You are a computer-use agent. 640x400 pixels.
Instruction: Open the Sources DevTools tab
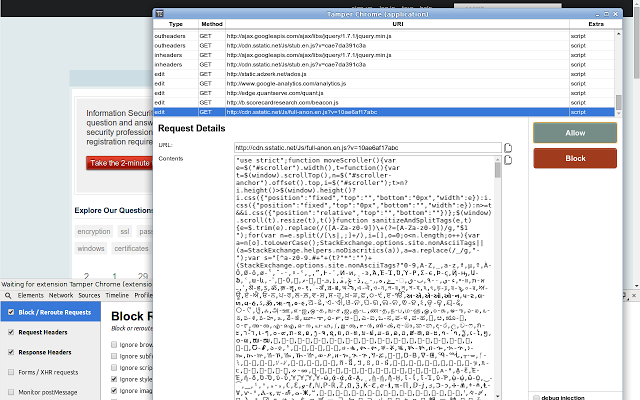89,295
